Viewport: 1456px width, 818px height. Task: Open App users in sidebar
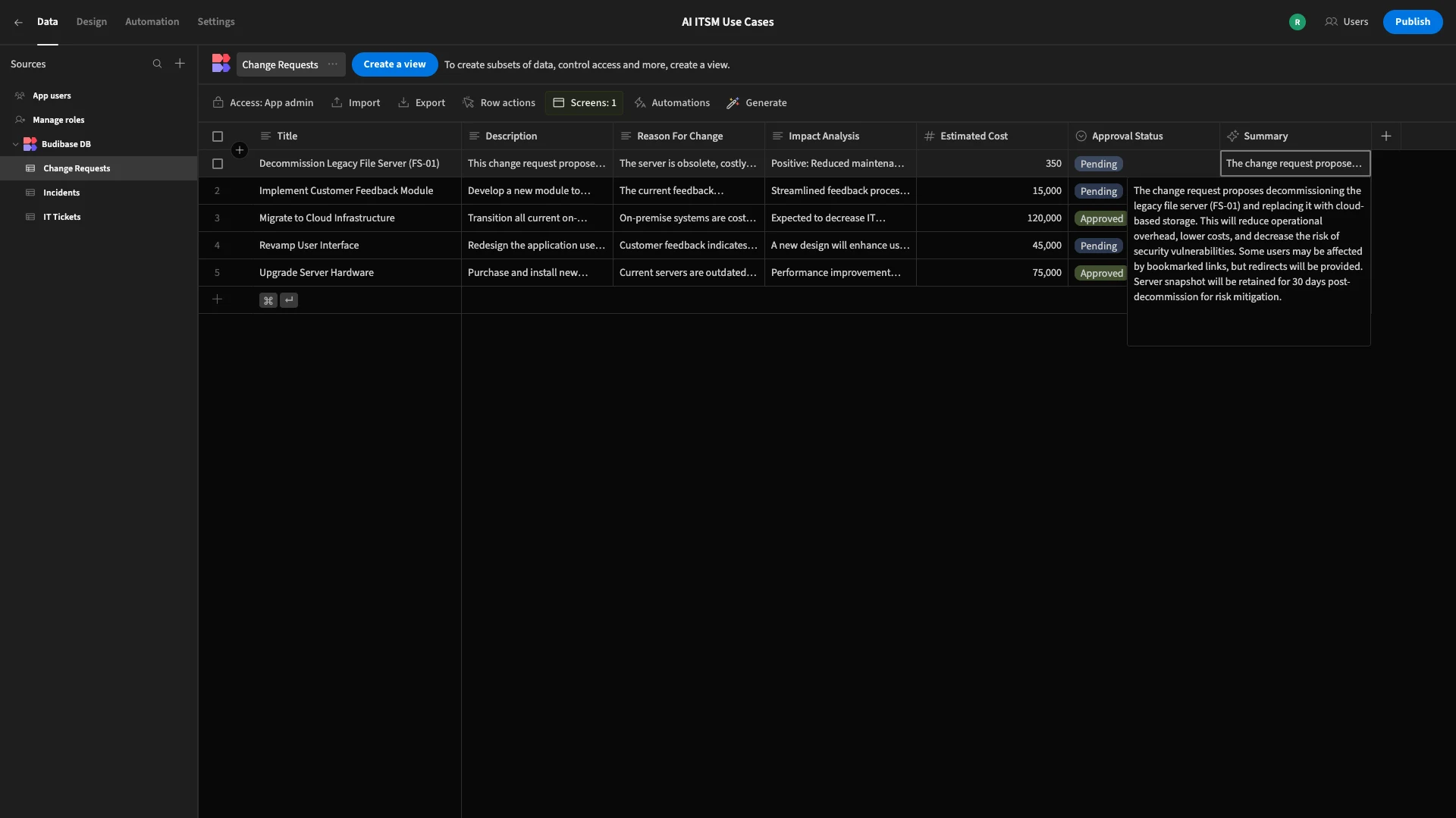tap(52, 96)
